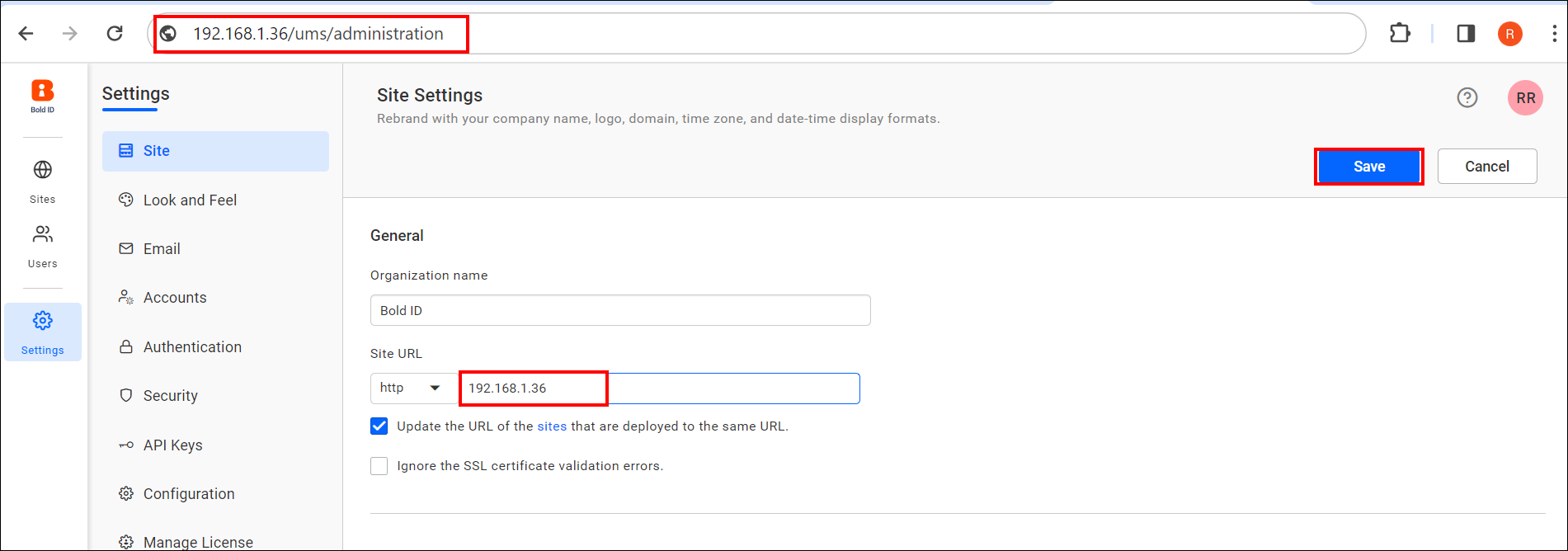
Task: Click the 'Site Settings' heading
Action: pyautogui.click(x=430, y=96)
